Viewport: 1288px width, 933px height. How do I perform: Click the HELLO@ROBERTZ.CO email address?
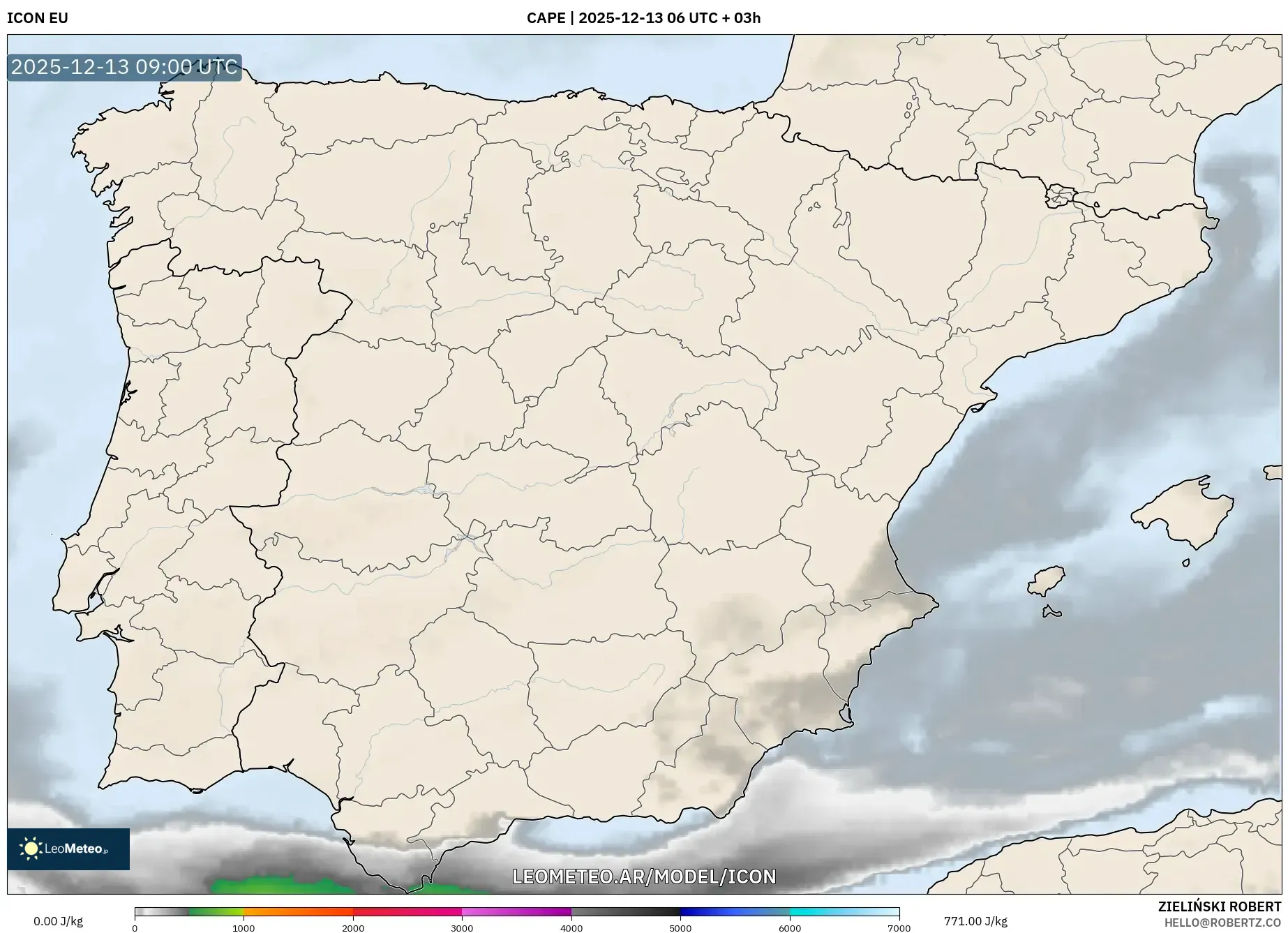(1222, 922)
